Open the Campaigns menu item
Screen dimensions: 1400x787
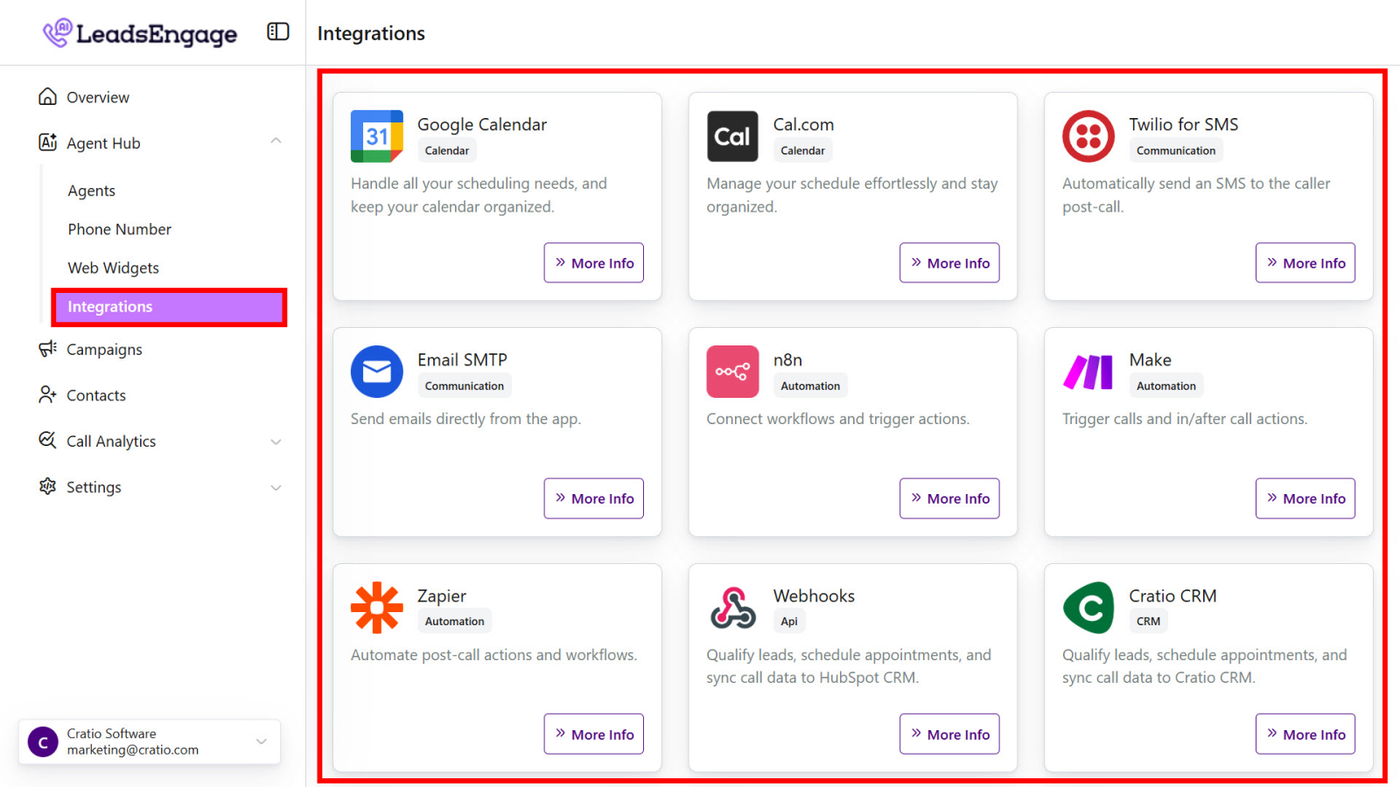tap(104, 350)
